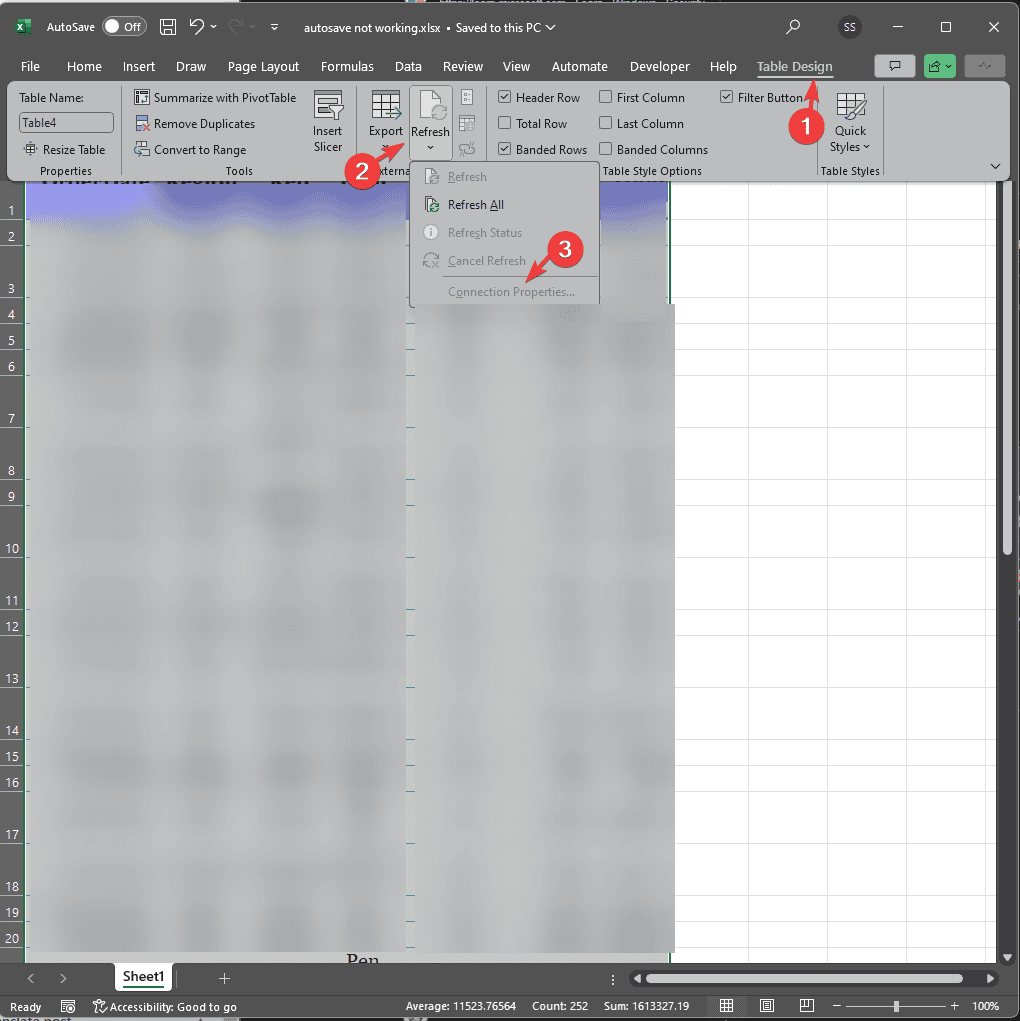Open the Comments pane icon
This screenshot has width=1020, height=1021.
[894, 66]
